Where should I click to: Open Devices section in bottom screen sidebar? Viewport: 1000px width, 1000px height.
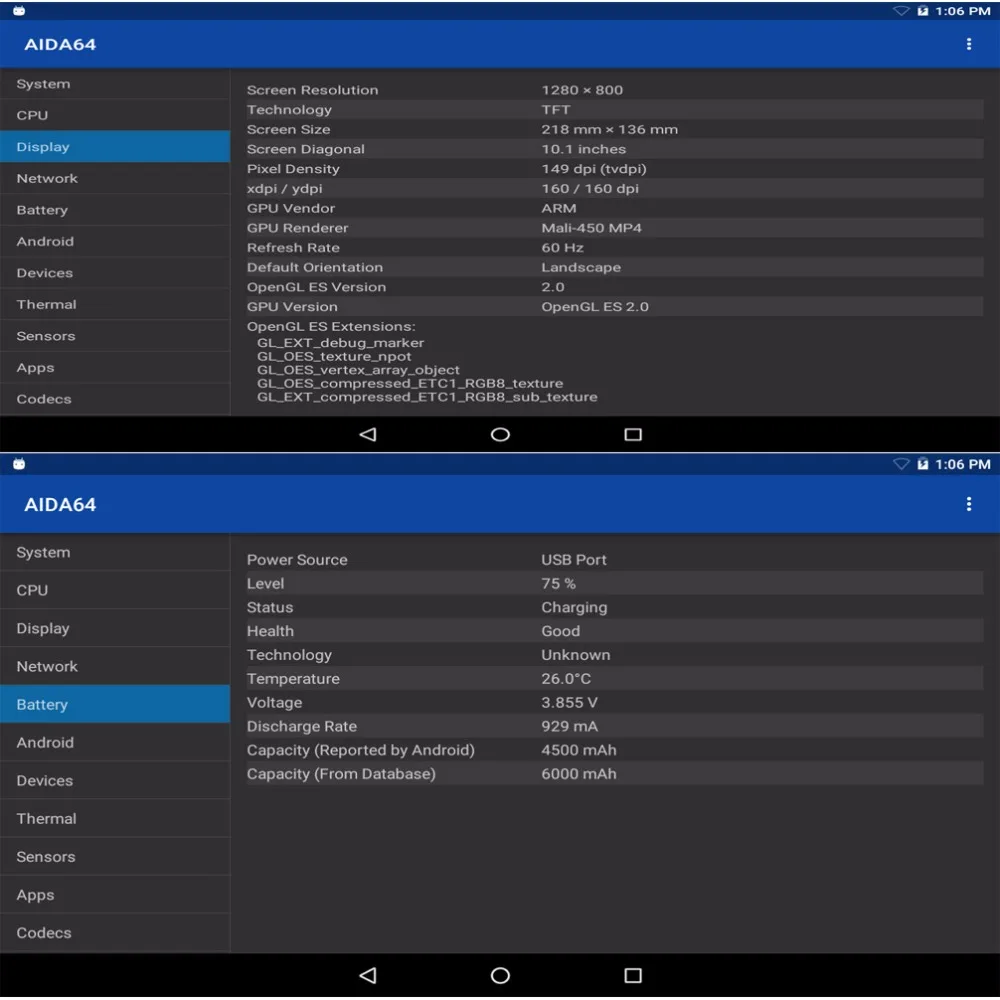[x=115, y=781]
